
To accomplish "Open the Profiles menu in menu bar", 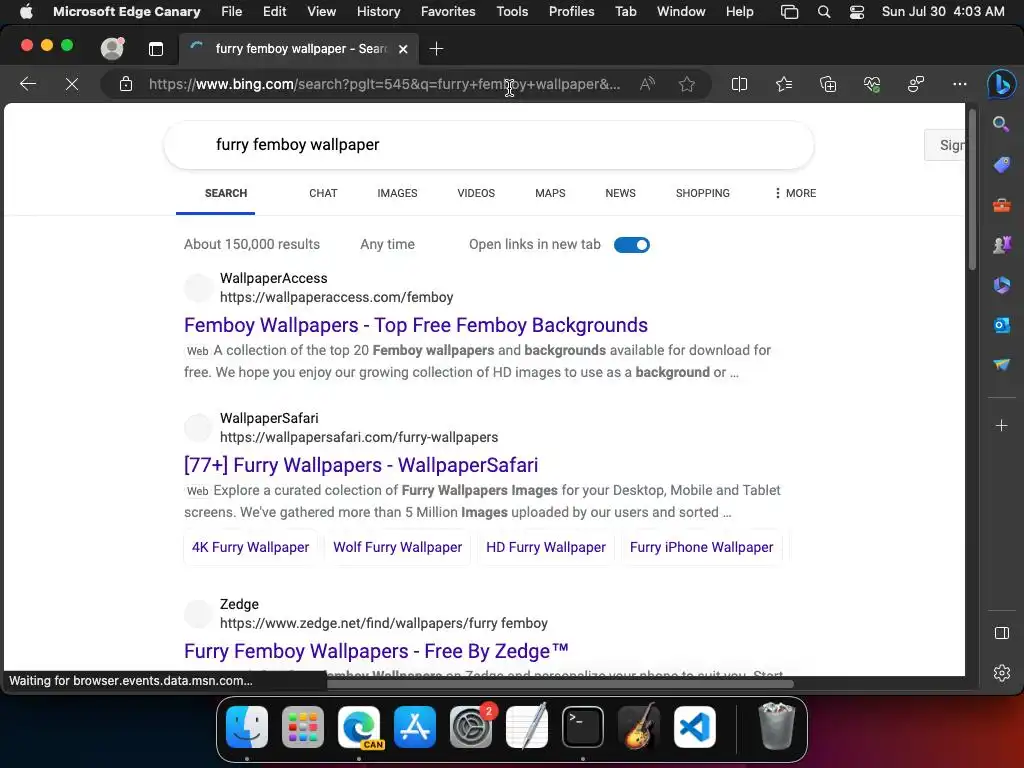I will pos(571,12).
